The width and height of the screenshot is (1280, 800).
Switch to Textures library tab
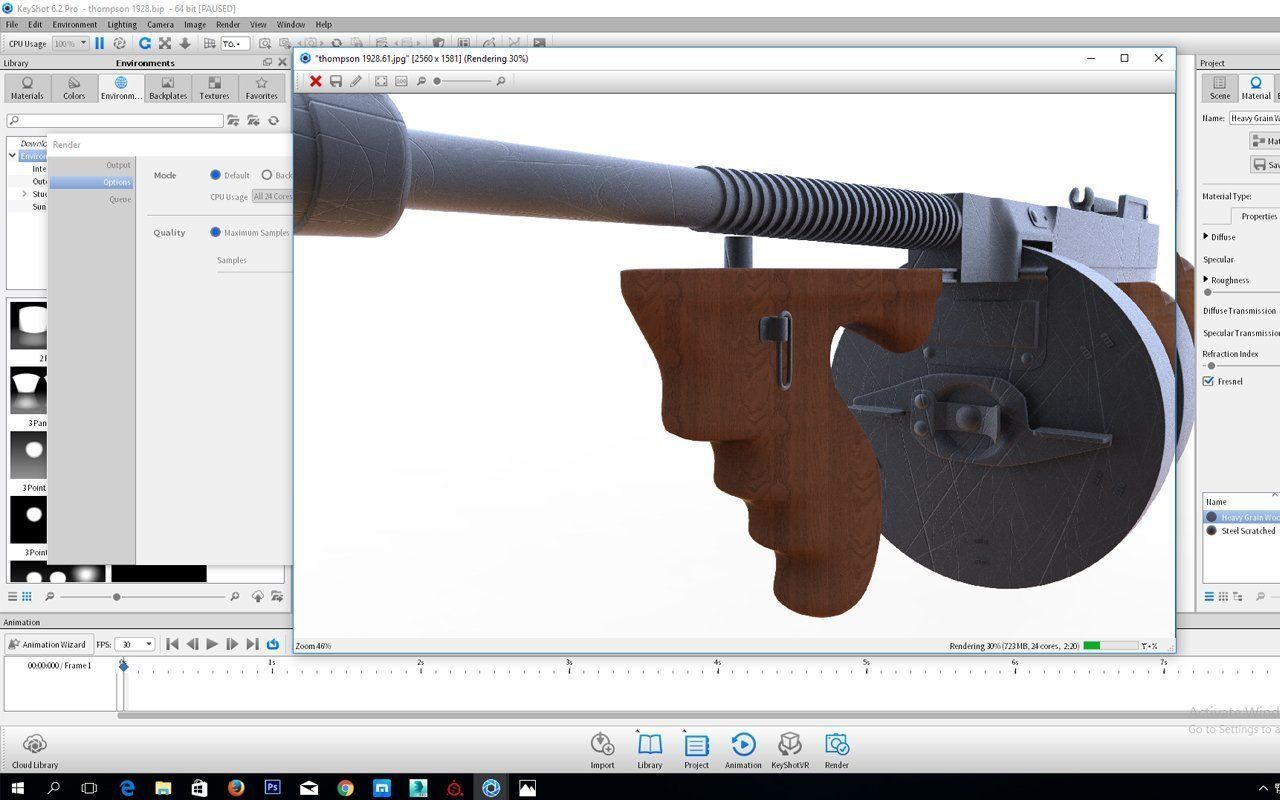(x=214, y=88)
